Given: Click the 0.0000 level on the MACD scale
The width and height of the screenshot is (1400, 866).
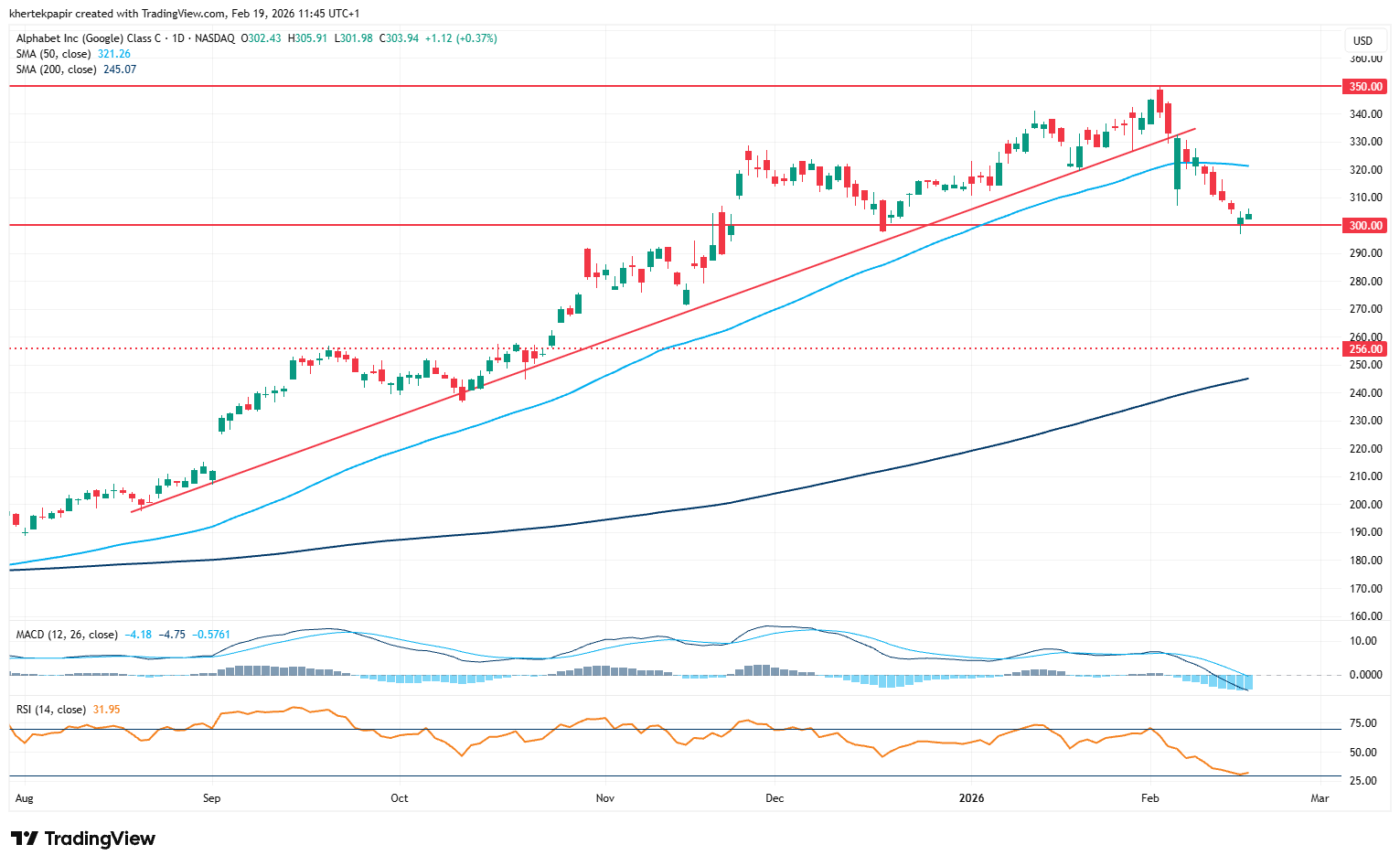Looking at the screenshot, I should point(1363,675).
